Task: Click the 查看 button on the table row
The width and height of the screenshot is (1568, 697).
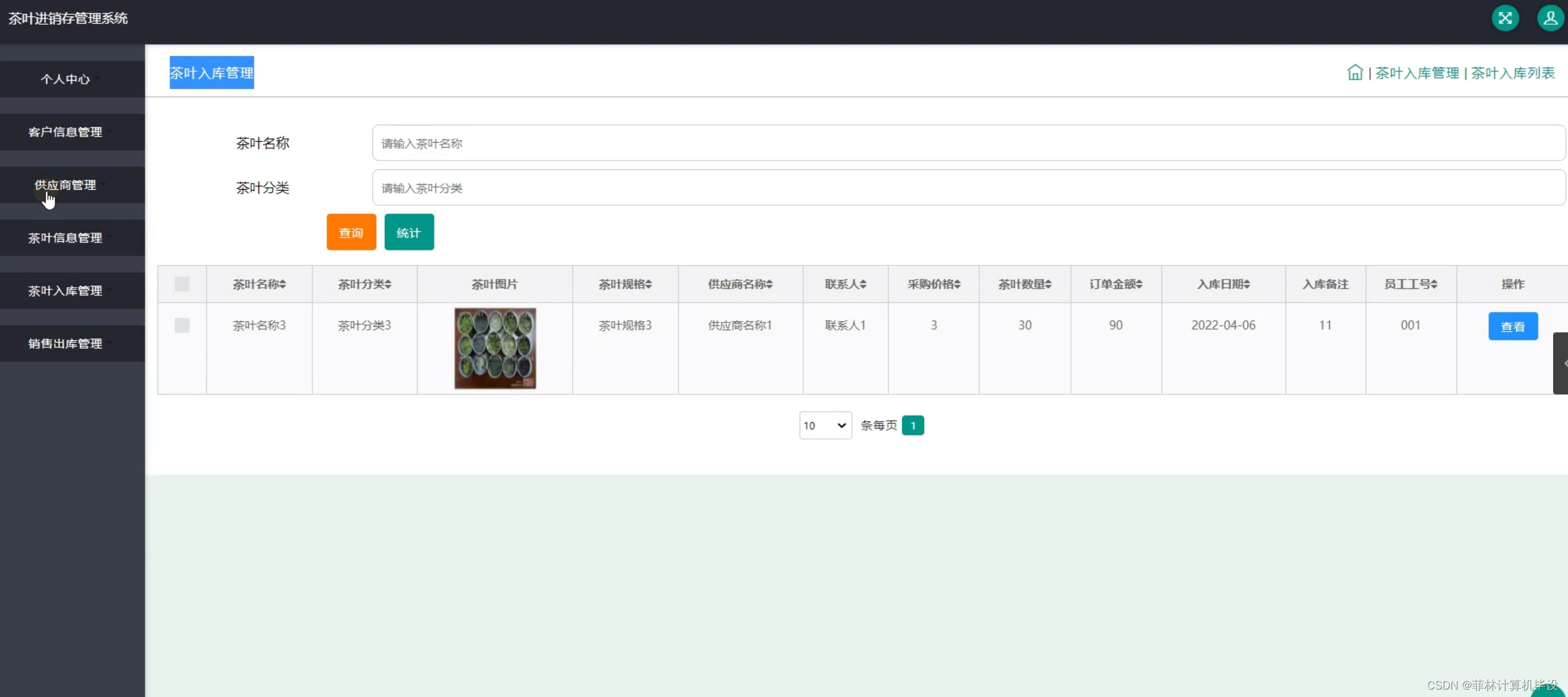Action: pyautogui.click(x=1513, y=326)
